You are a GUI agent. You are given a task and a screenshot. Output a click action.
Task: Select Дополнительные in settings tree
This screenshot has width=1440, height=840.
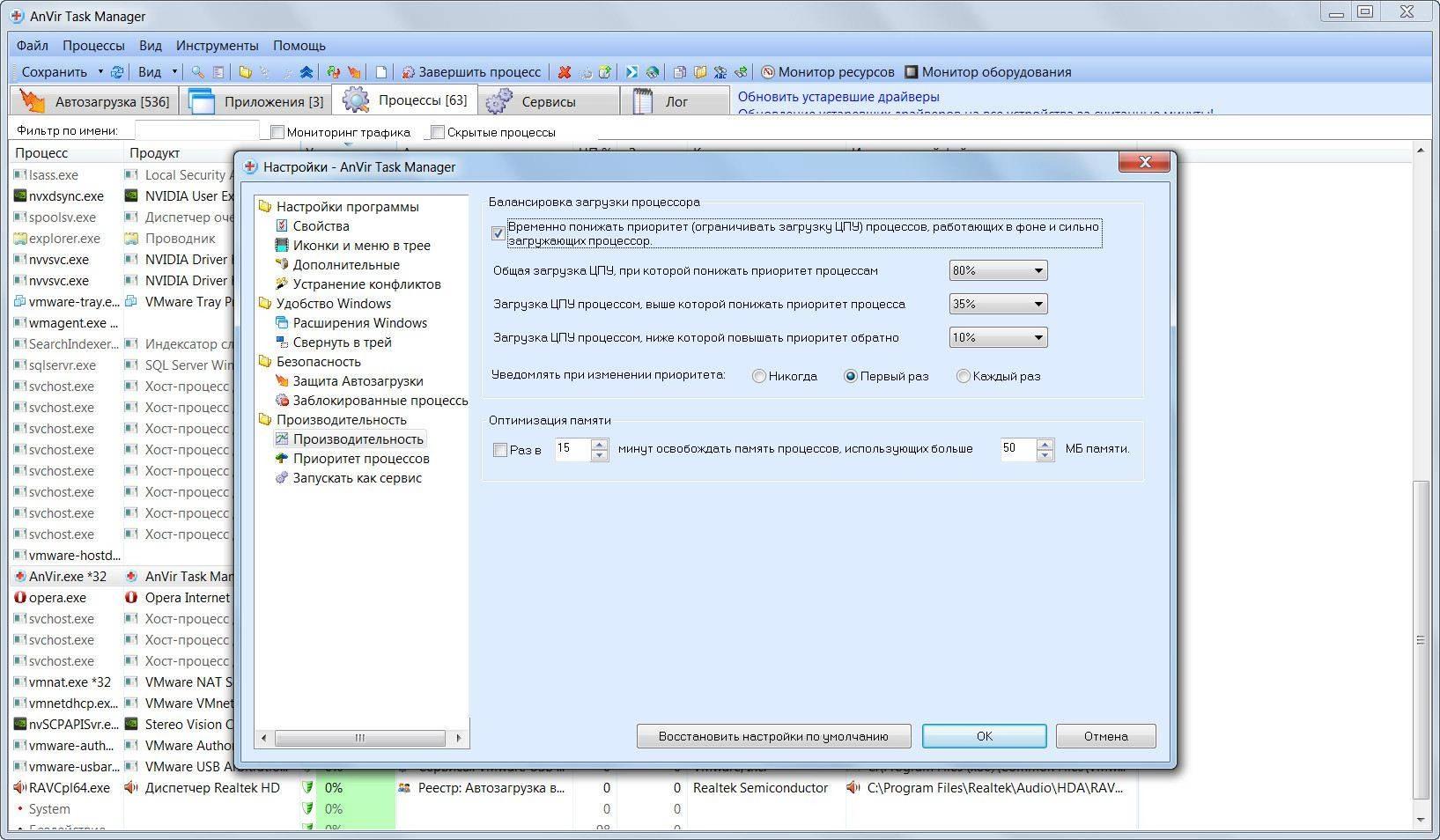(x=346, y=265)
